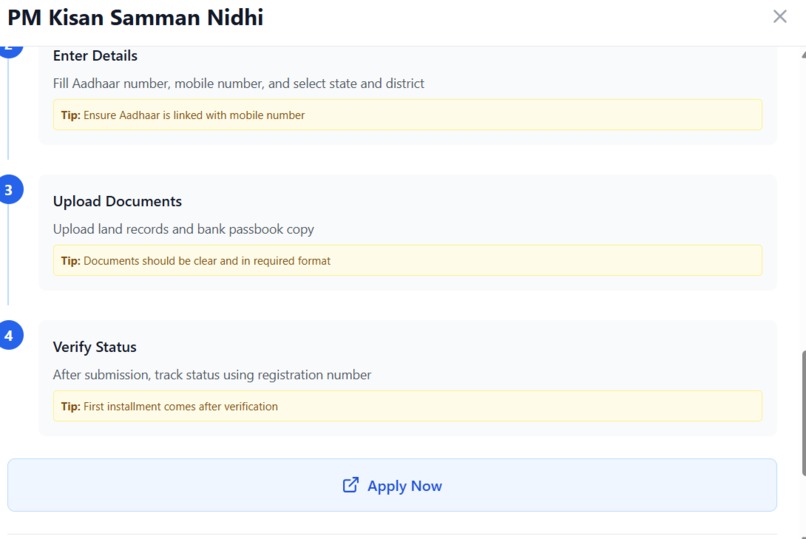Screen dimensions: 806x539
Task: Select the Verify Status heading
Action: 95,347
